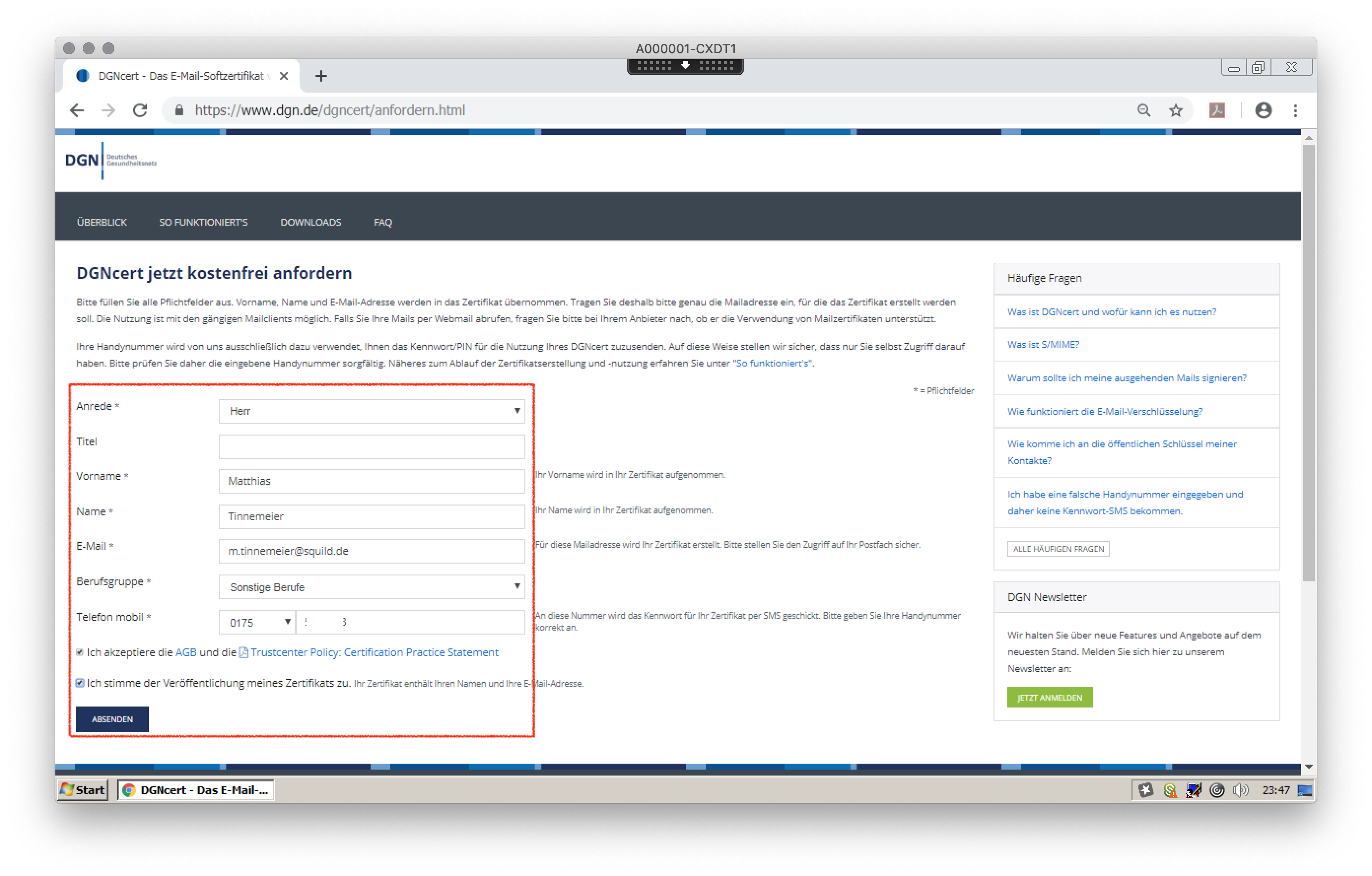Open the ÜBERBLICK navigation item

102,222
